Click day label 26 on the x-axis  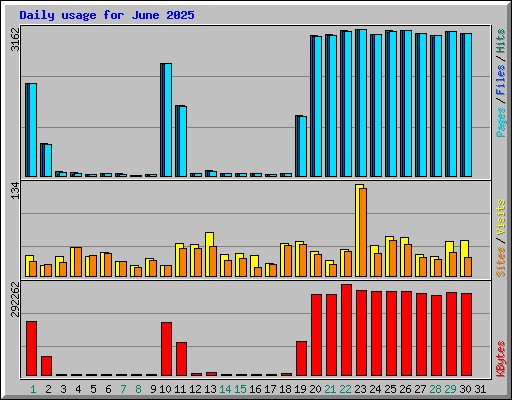coord(405,389)
